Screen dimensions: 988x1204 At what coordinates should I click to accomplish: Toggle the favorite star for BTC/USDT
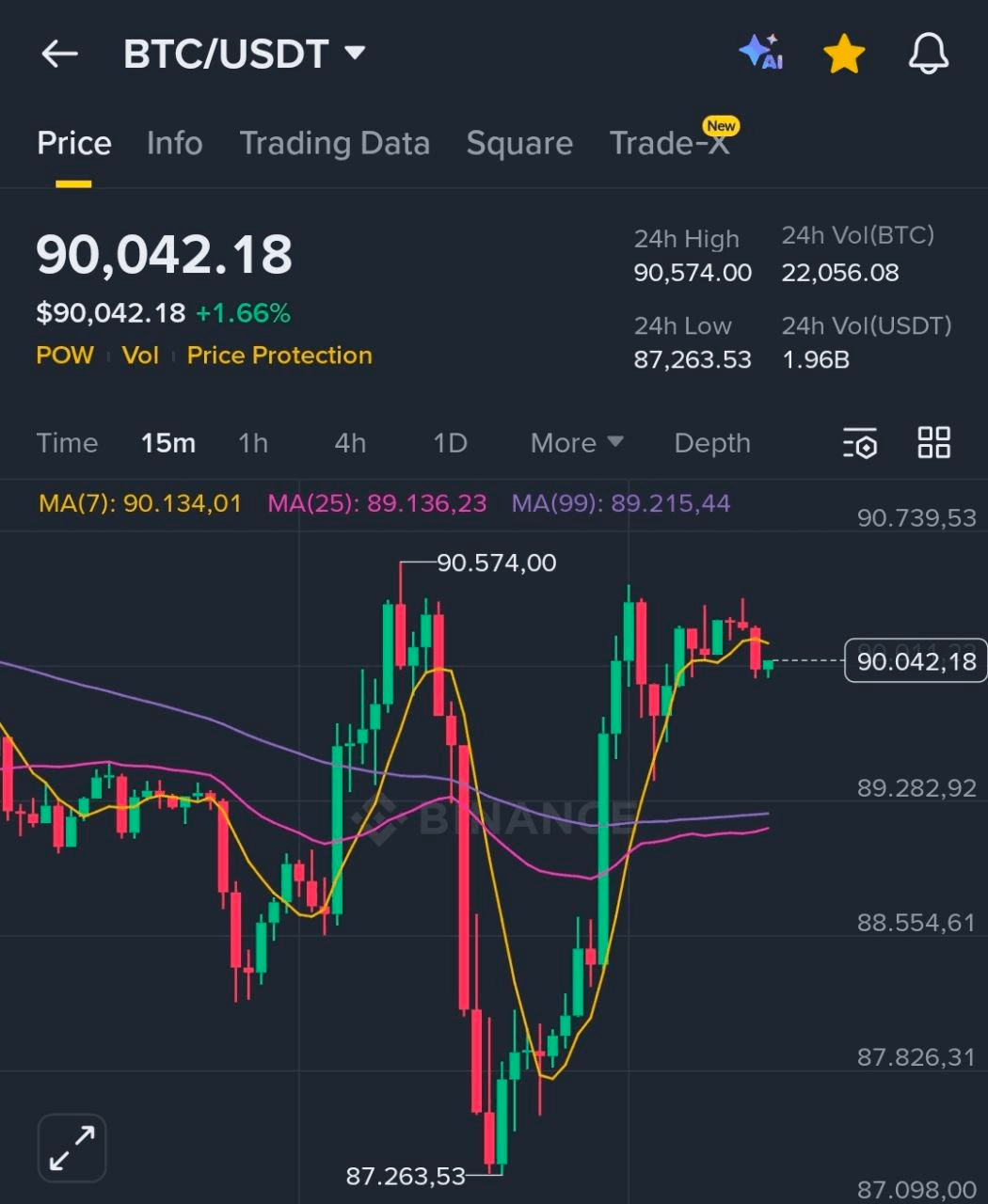coord(843,54)
